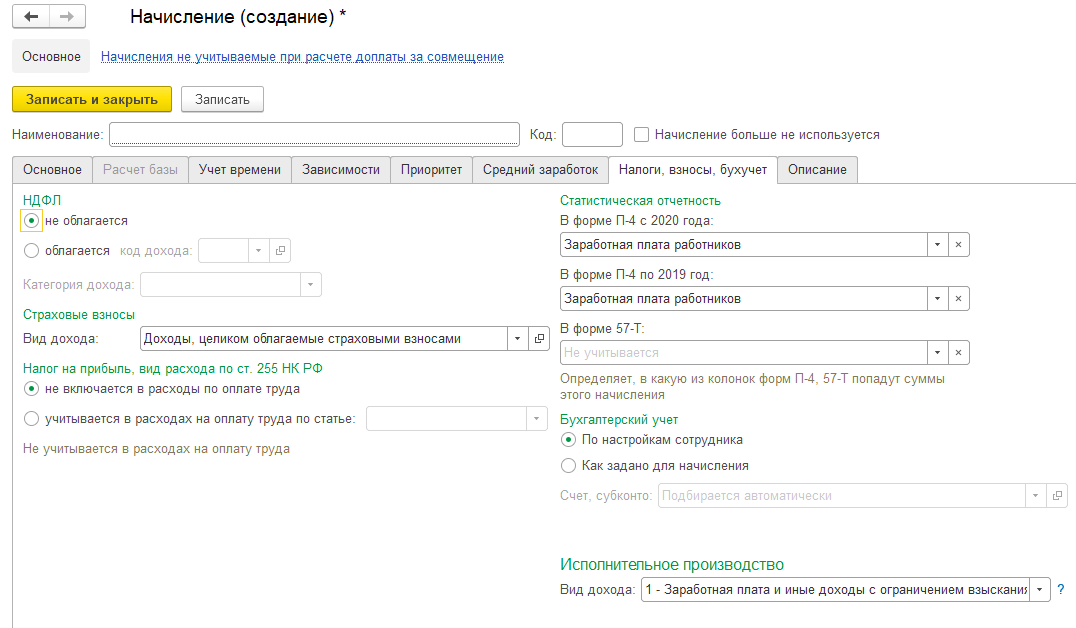1076x628 pixels.
Task: Expand the 'В форме 57-Т' dropdown list
Action: tap(937, 353)
